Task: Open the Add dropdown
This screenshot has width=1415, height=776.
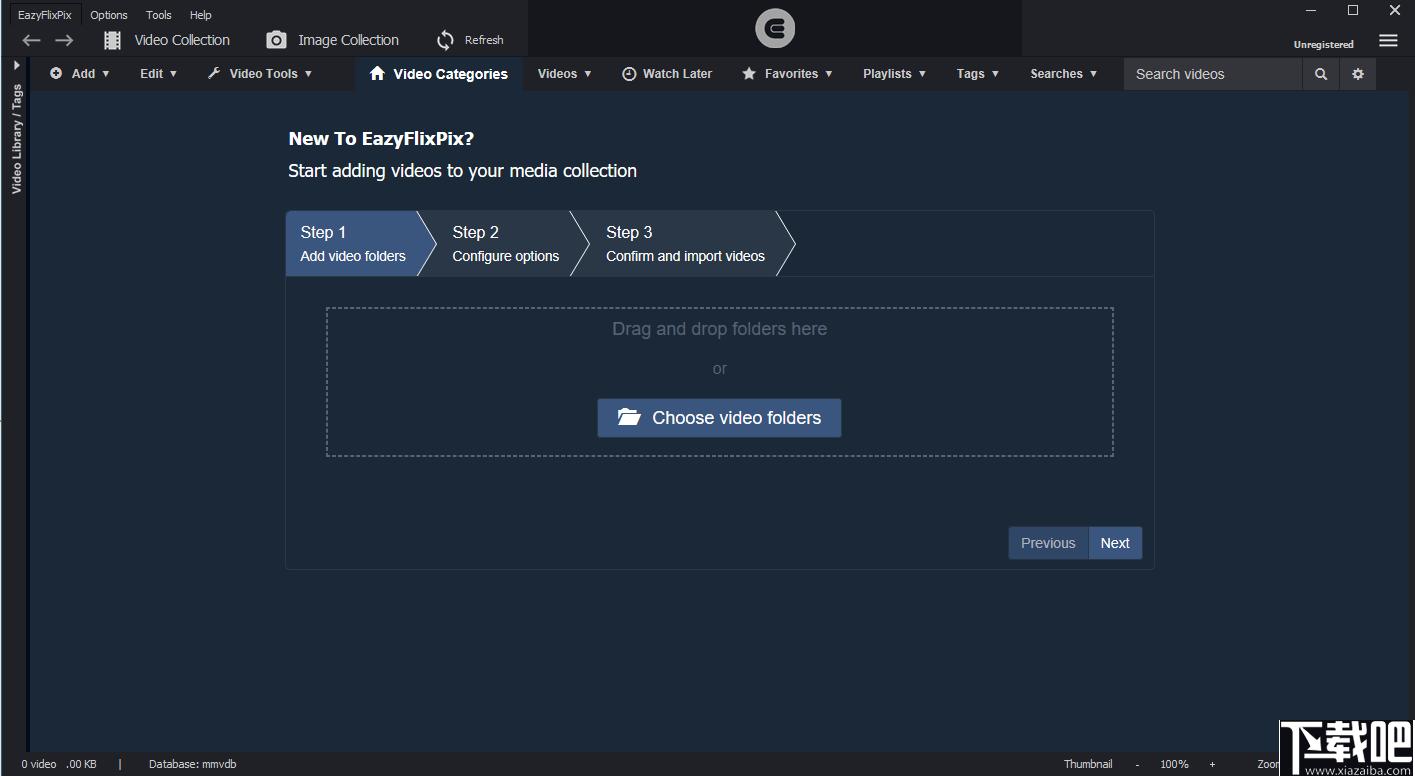Action: point(80,74)
